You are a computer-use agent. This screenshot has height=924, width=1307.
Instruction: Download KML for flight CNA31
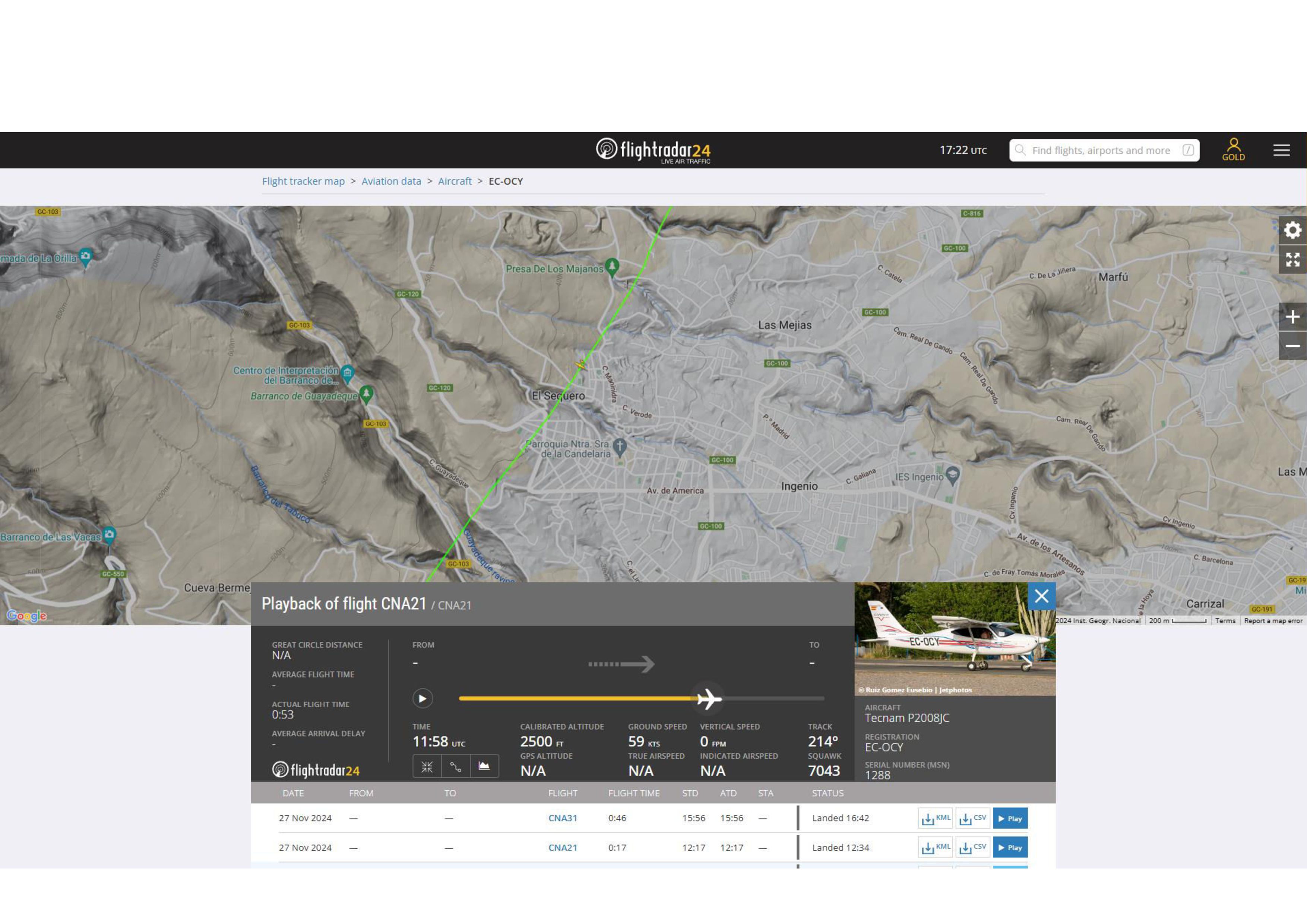coord(935,818)
